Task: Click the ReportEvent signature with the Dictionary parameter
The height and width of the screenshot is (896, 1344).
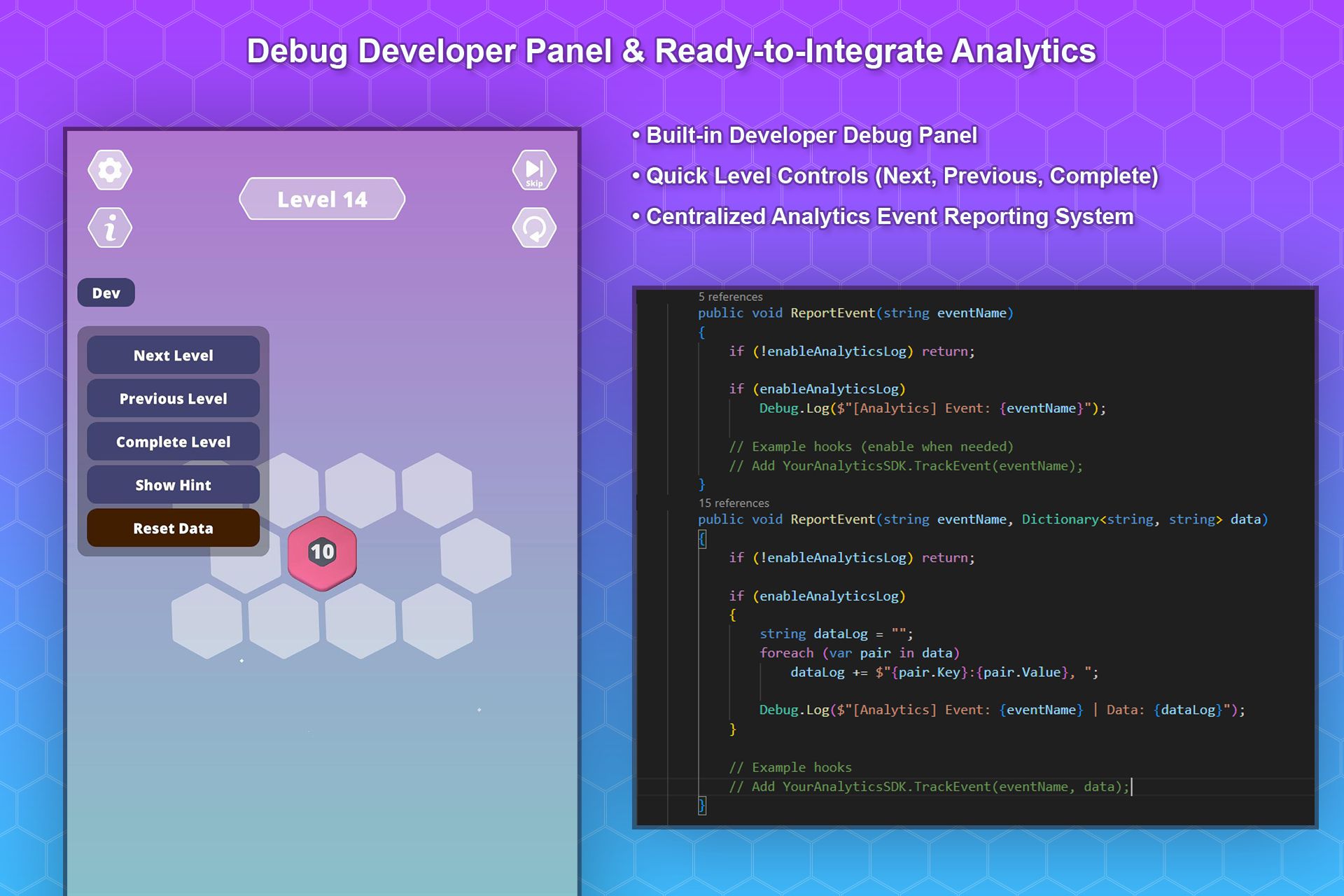Action: (x=983, y=519)
